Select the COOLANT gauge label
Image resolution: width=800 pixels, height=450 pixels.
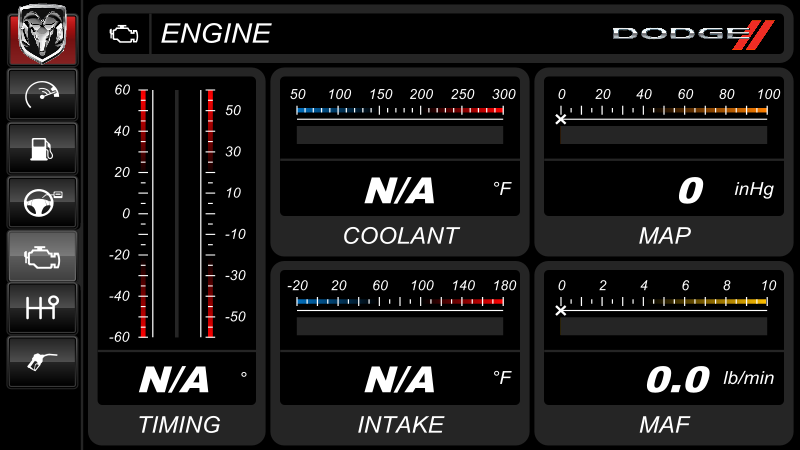point(401,236)
